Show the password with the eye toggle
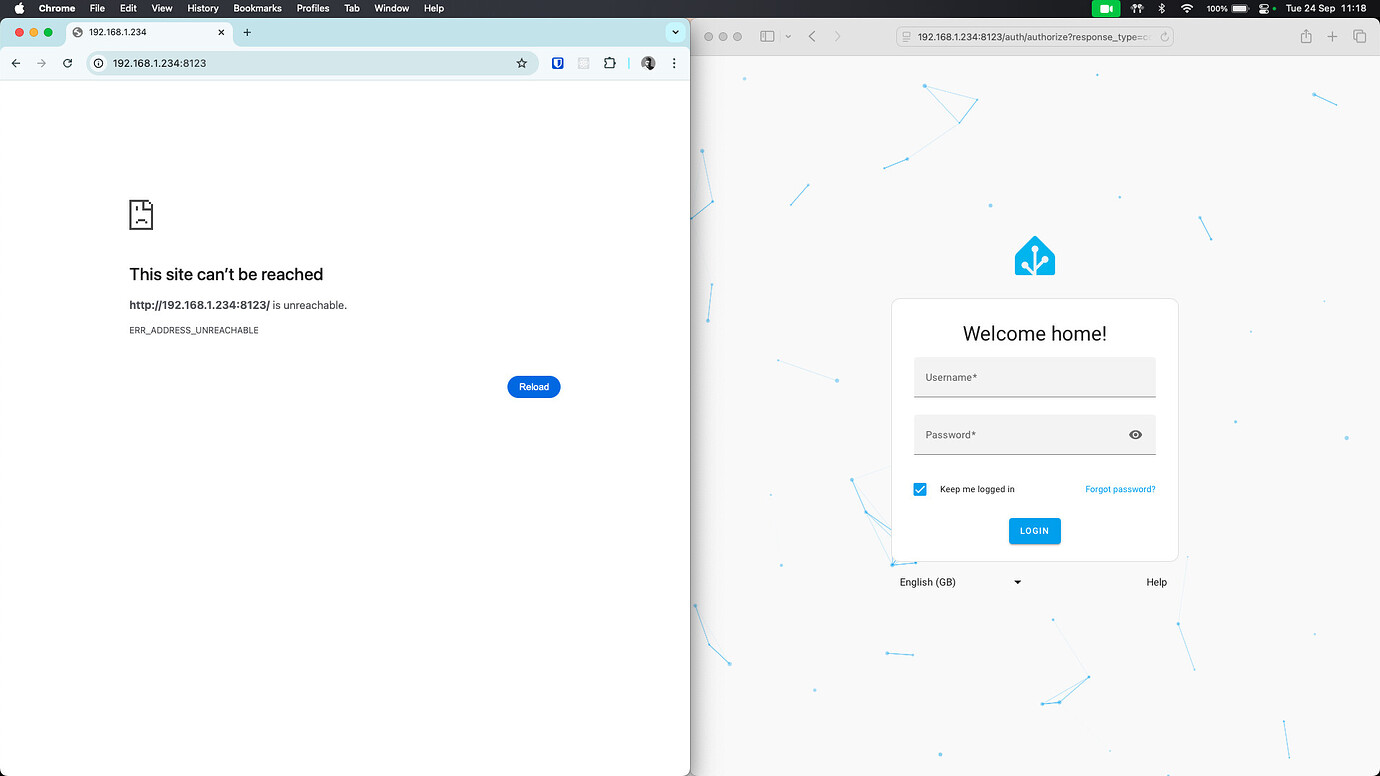This screenshot has width=1380, height=776. pos(1135,434)
